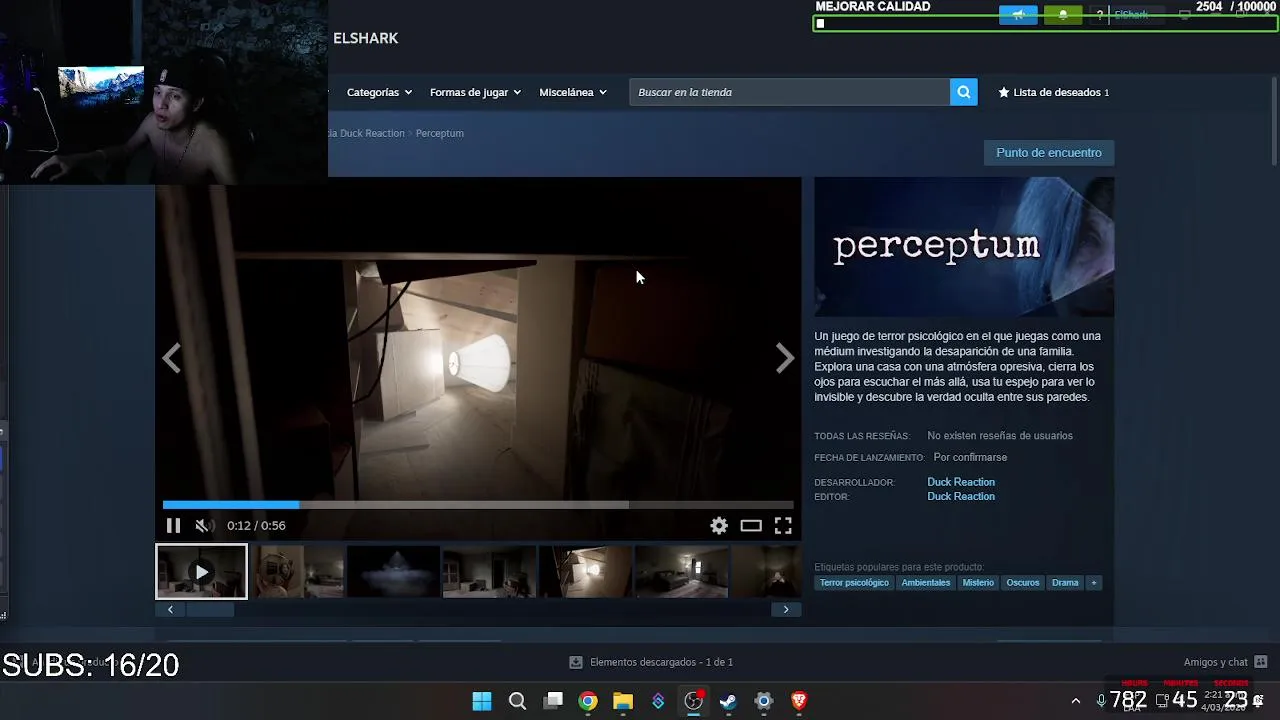The height and width of the screenshot is (720, 1280).
Task: Select Misterio tag
Action: pos(978,583)
